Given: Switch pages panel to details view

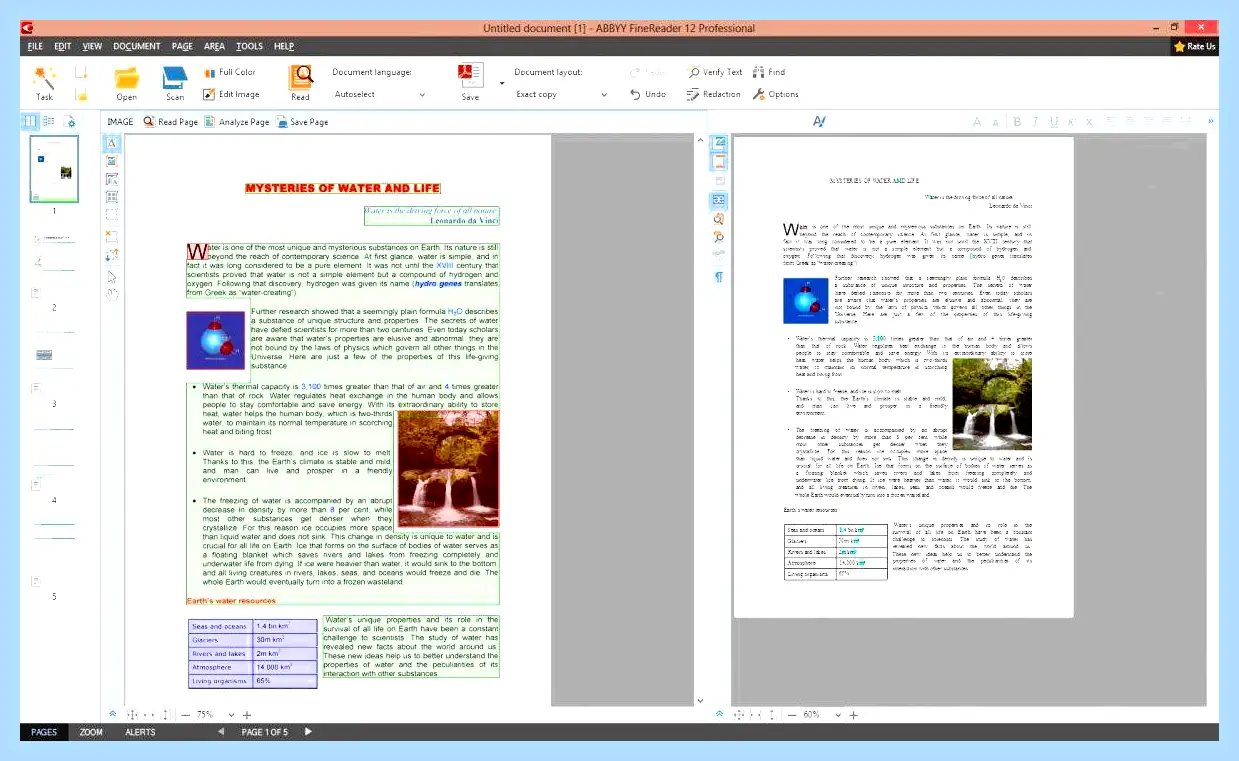Looking at the screenshot, I should pos(49,121).
